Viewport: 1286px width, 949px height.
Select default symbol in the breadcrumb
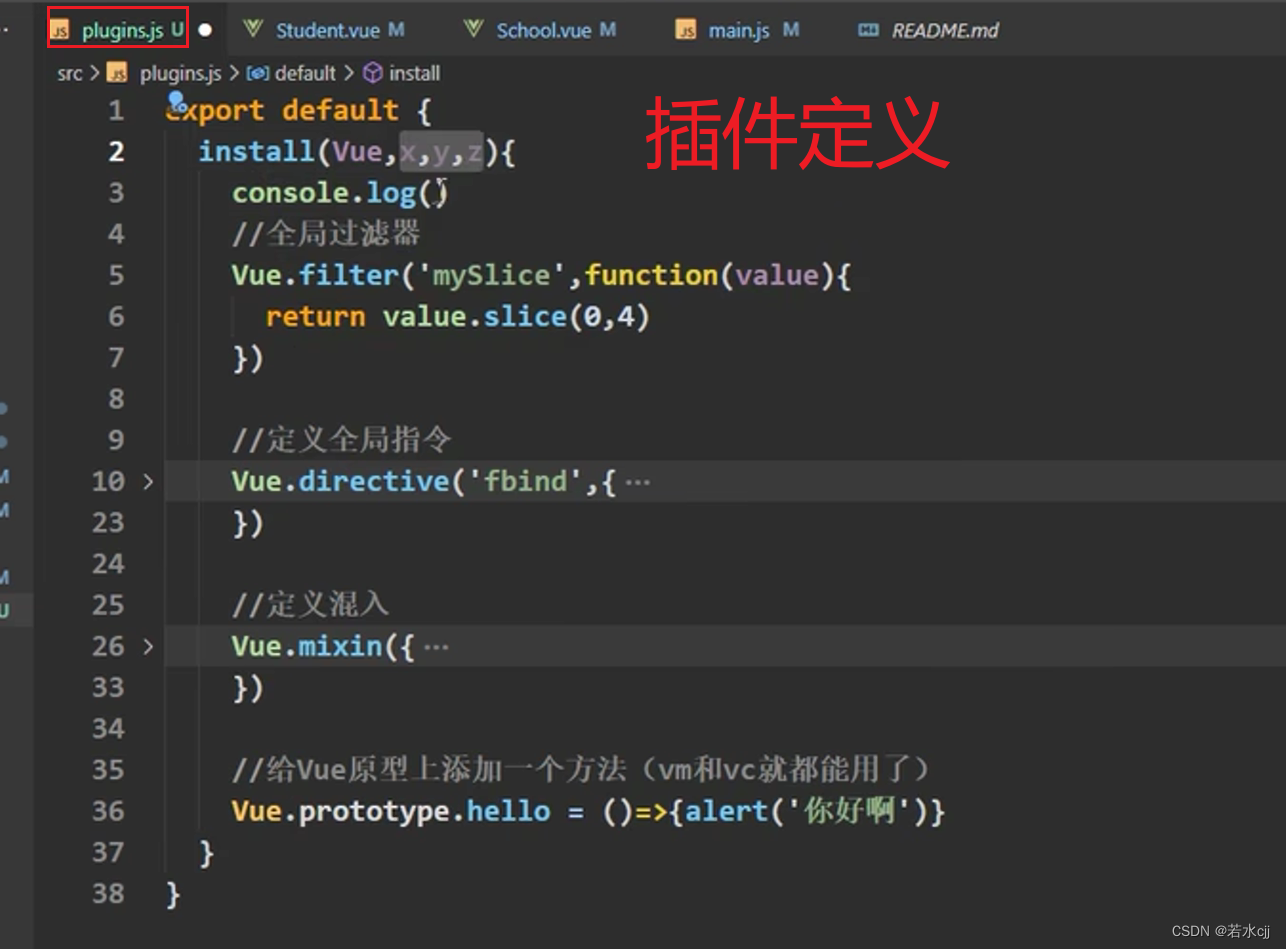pos(305,73)
